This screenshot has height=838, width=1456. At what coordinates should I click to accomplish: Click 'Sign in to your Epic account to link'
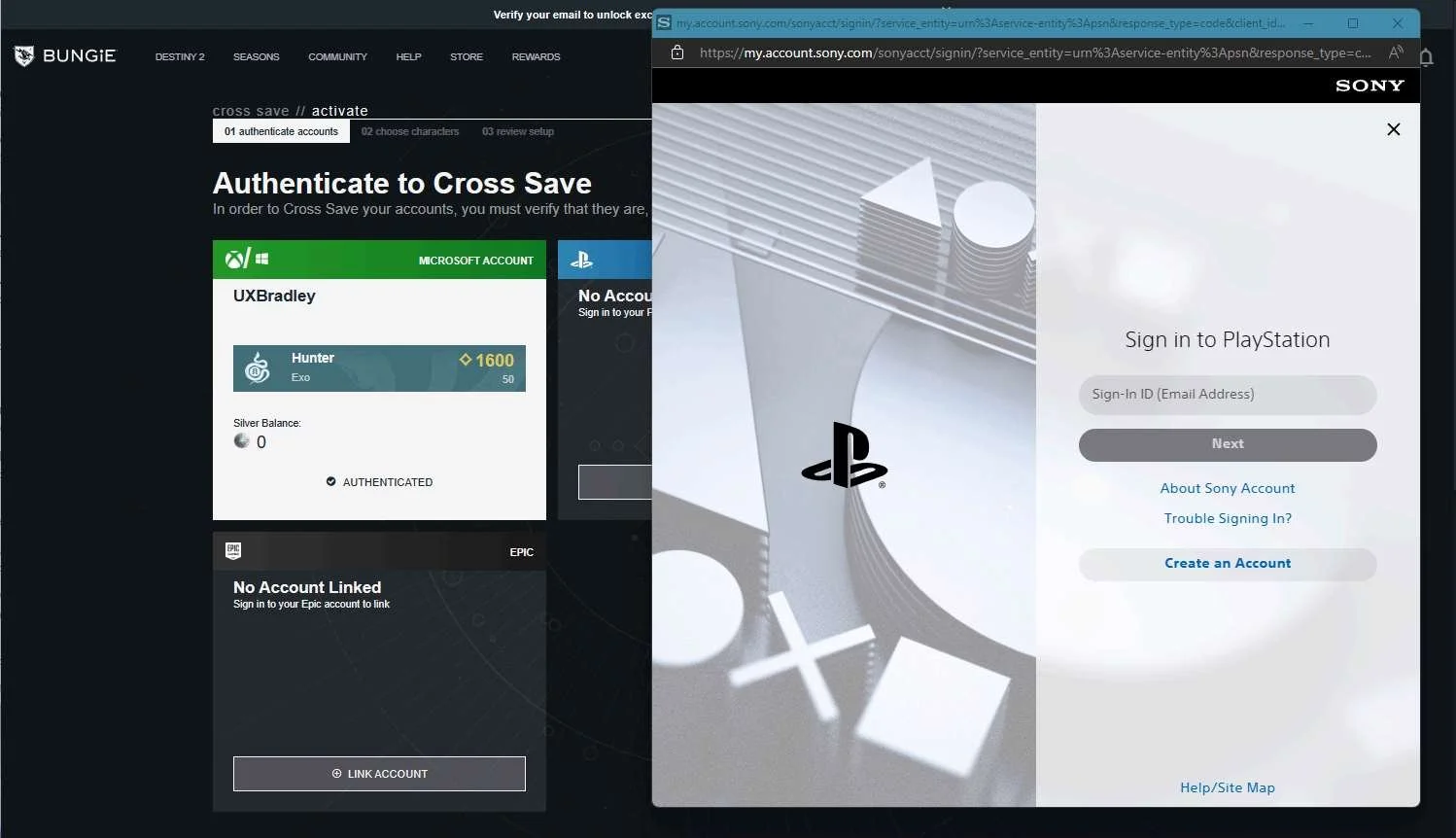coord(311,605)
